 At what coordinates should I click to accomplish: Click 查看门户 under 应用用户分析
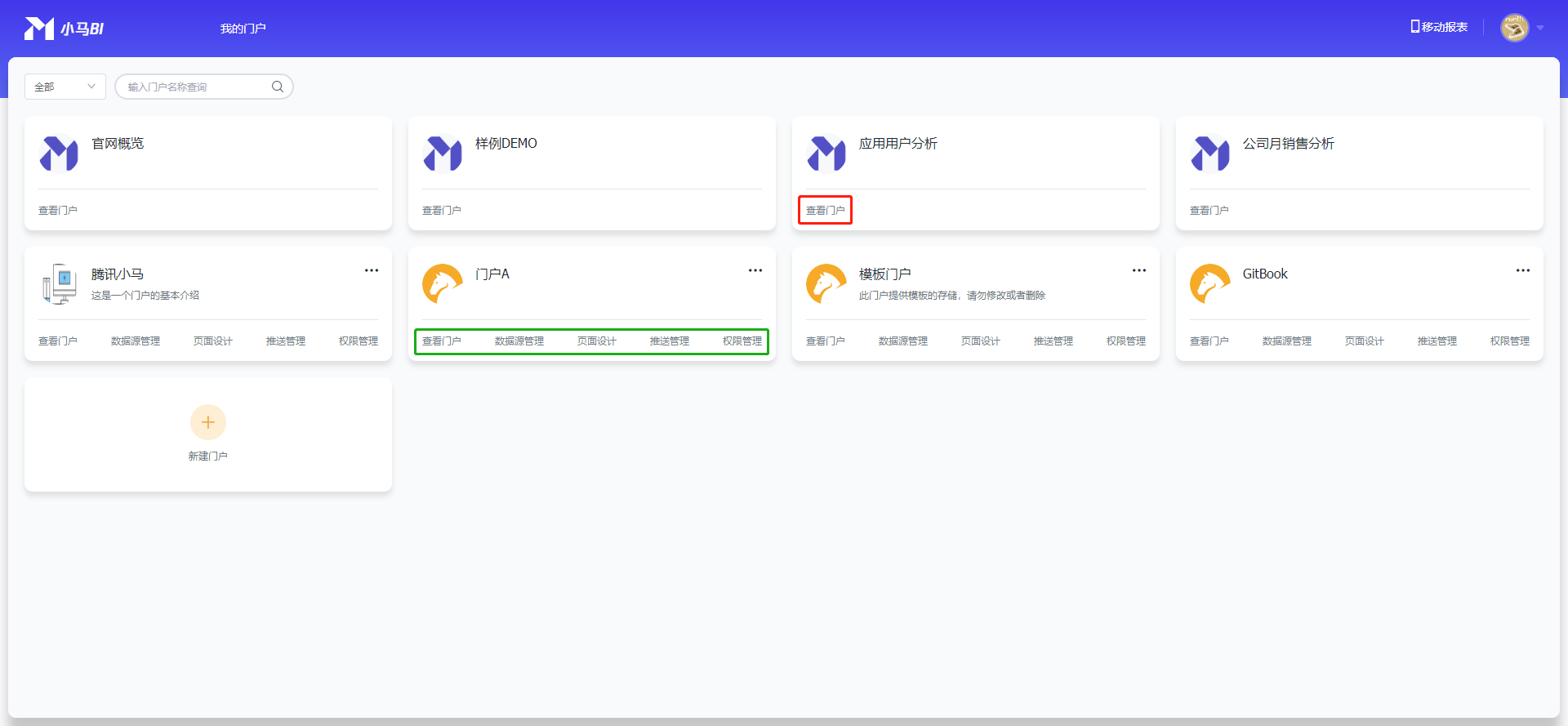point(825,211)
